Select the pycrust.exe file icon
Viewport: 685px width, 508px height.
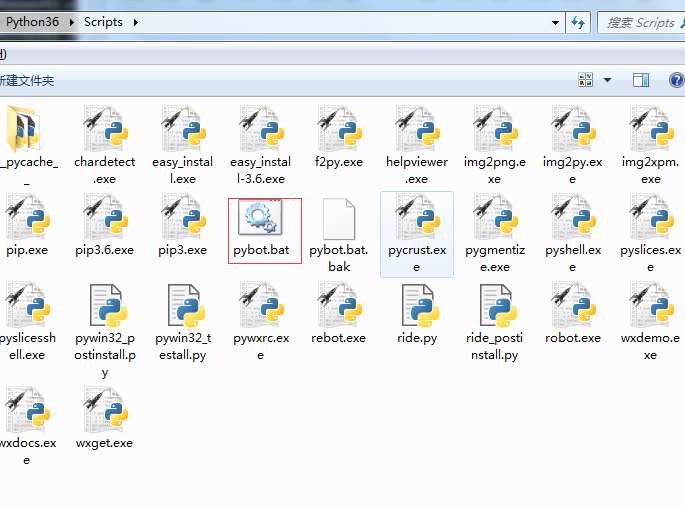tap(417, 217)
